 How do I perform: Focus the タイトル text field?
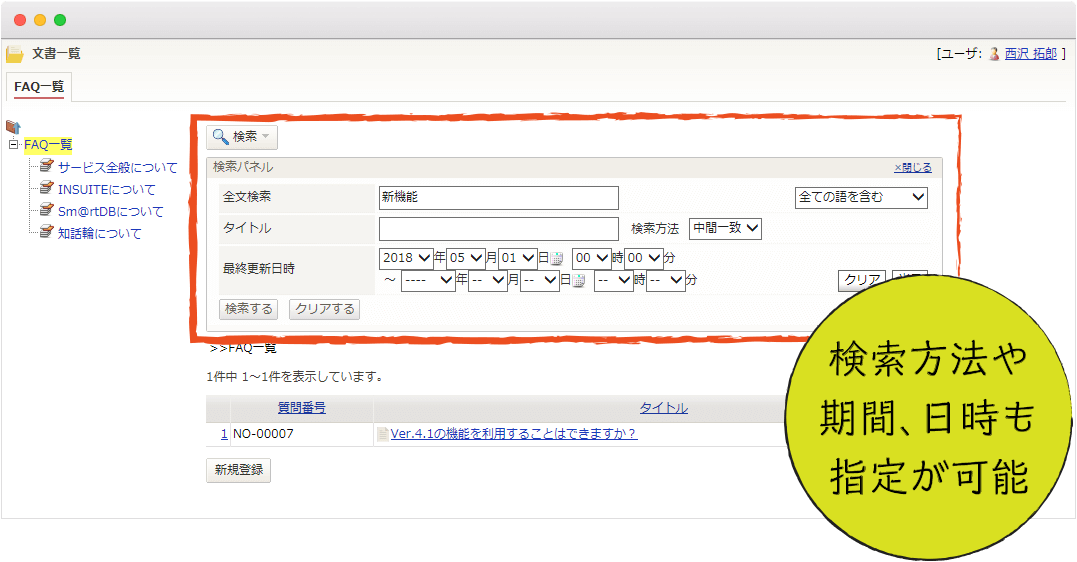[499, 229]
